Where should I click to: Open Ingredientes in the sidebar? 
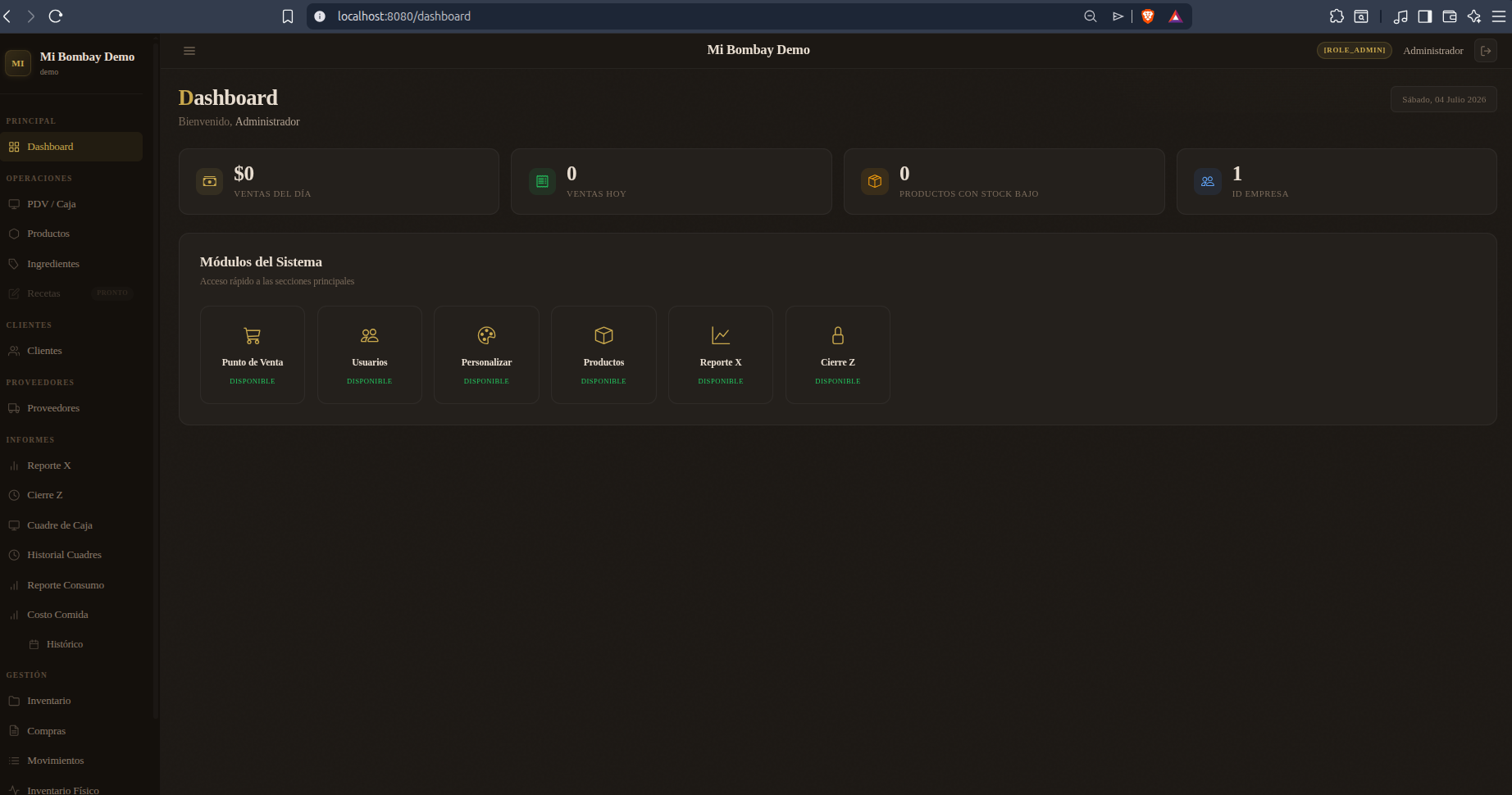coord(71,264)
